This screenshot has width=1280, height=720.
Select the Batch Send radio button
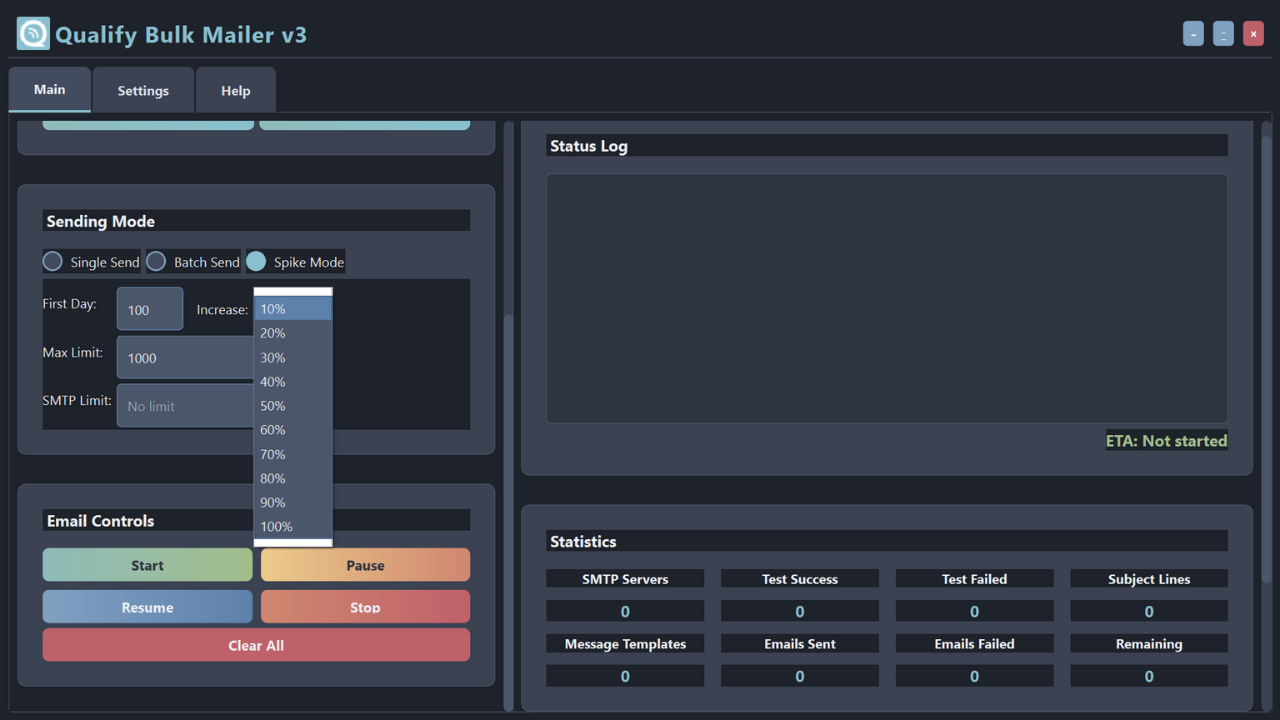pos(157,262)
